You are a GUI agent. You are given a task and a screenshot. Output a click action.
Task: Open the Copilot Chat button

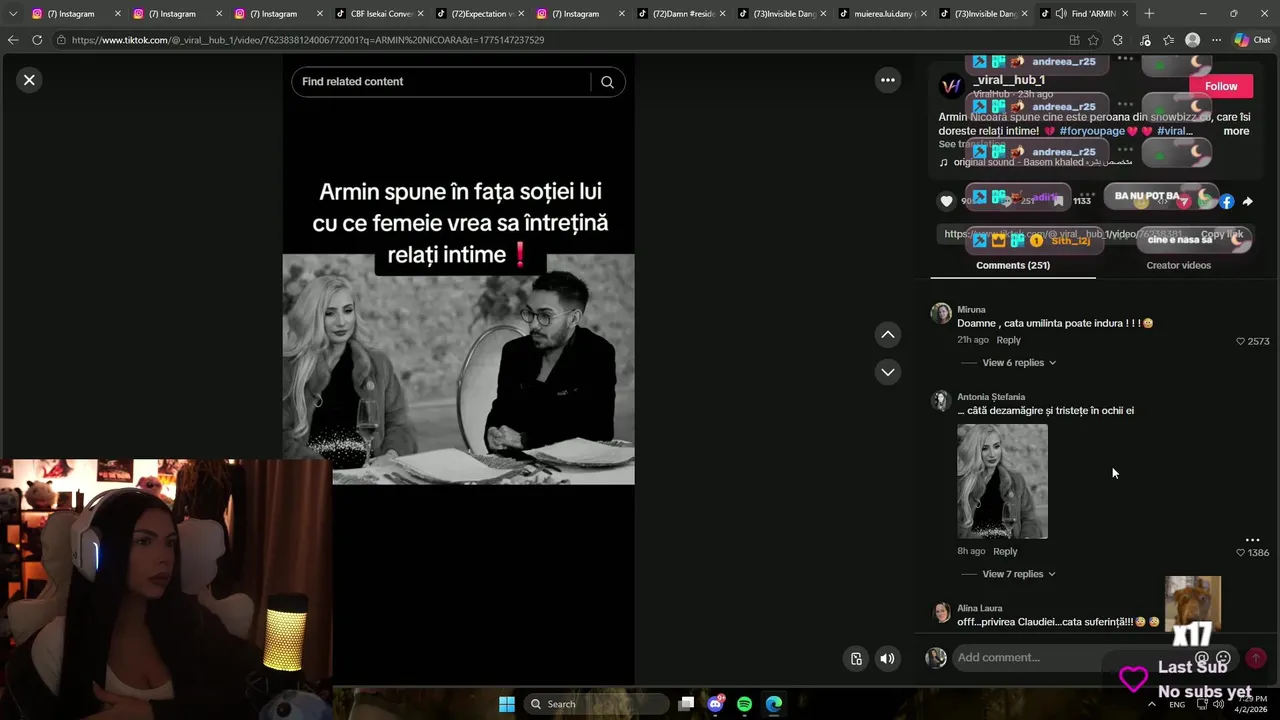tap(1252, 40)
